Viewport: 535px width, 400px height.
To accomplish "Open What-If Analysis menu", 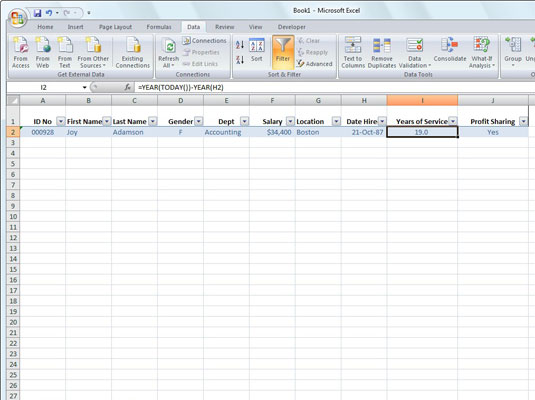I will [481, 53].
